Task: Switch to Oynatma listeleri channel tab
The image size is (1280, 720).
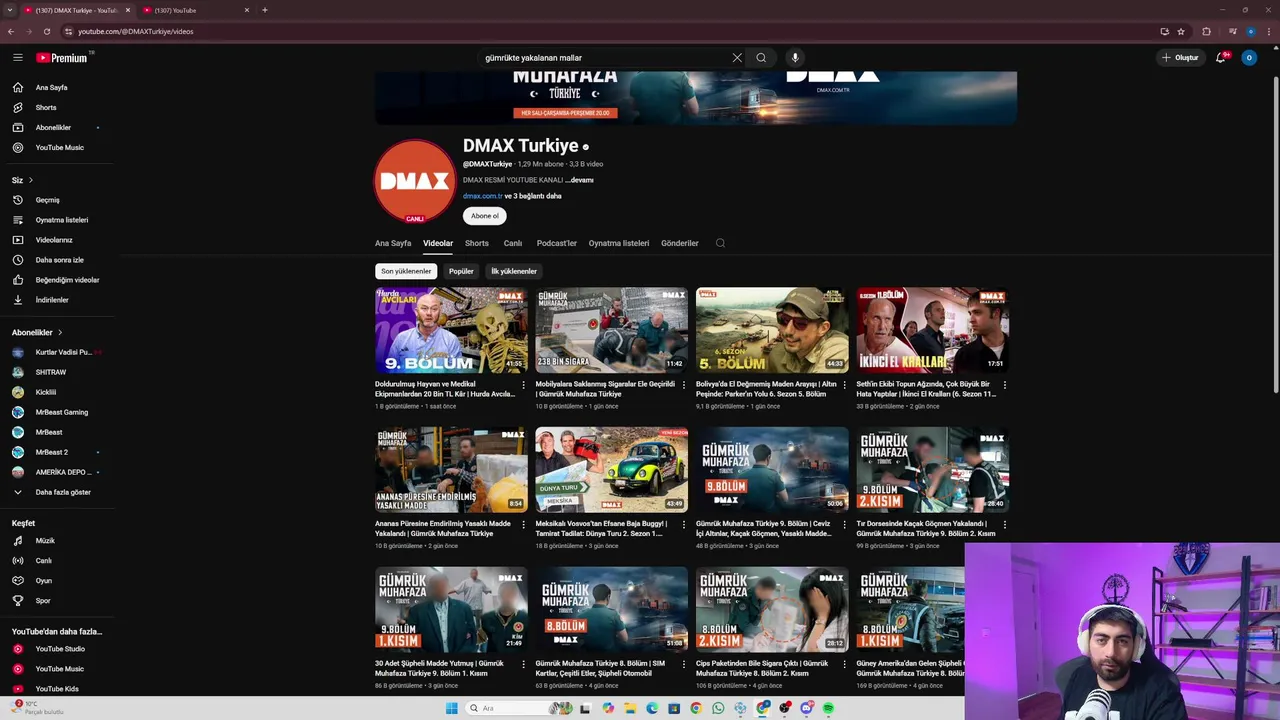Action: (619, 243)
